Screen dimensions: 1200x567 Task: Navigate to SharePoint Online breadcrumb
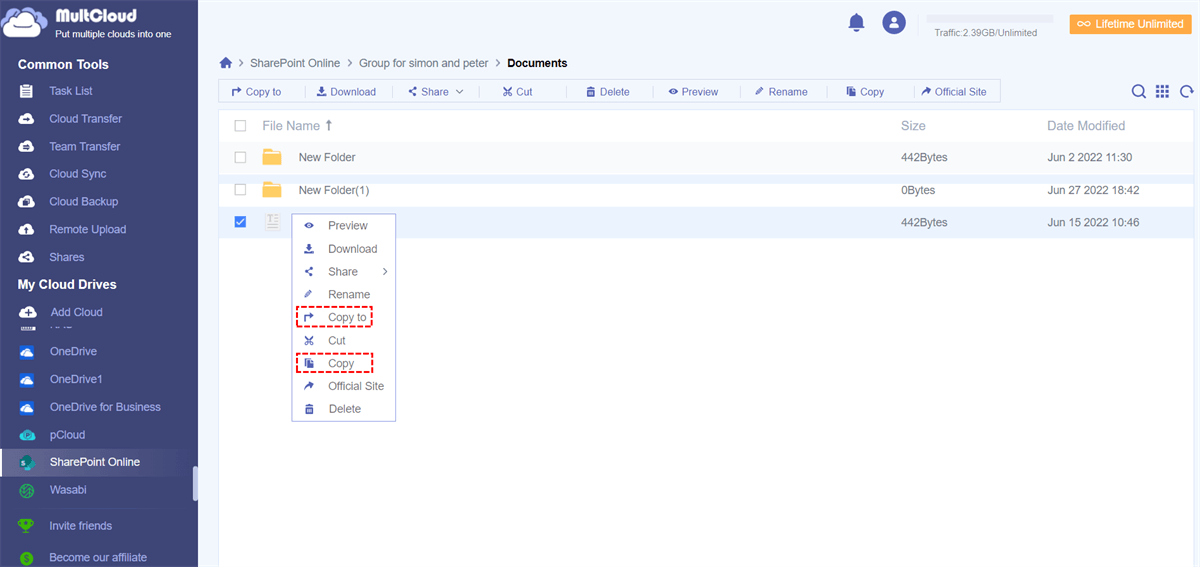click(295, 63)
